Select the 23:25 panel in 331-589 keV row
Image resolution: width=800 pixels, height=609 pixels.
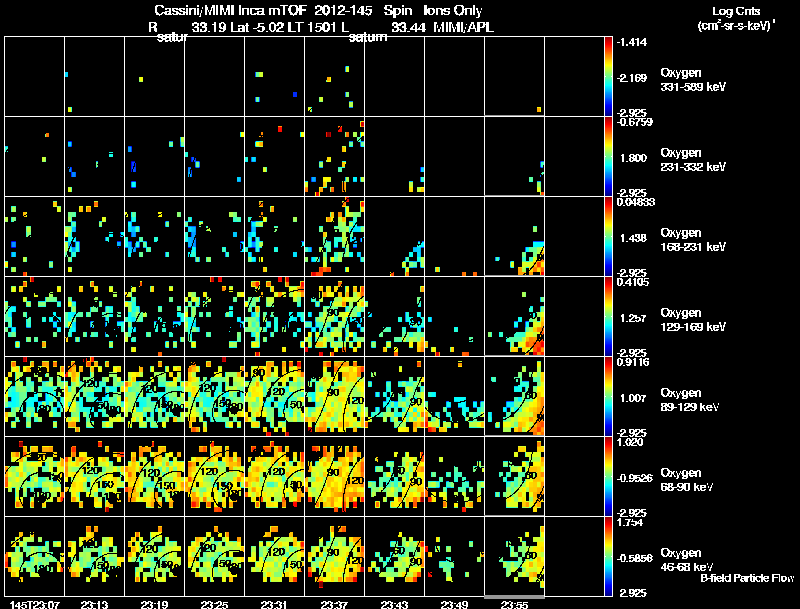(215, 77)
